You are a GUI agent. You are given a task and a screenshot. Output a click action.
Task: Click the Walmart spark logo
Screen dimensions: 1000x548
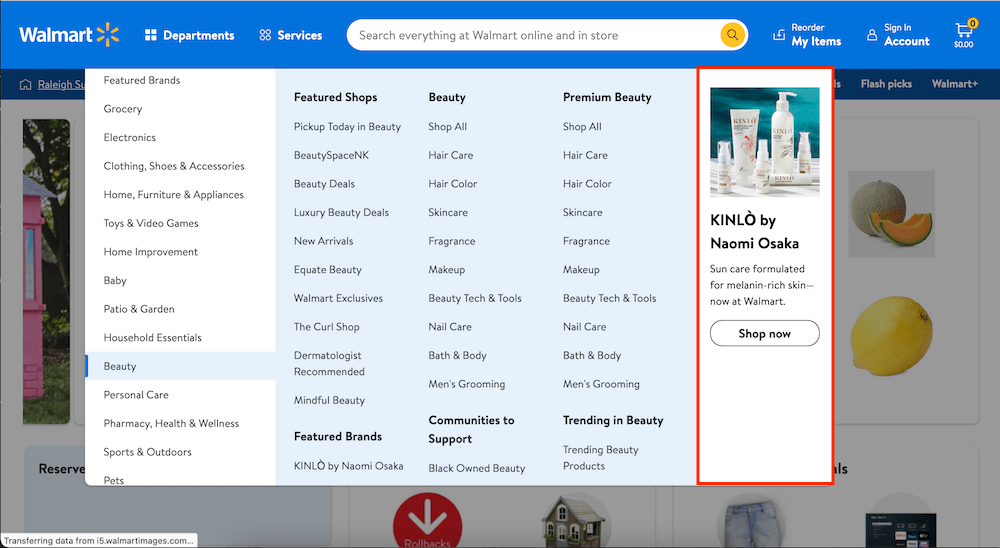coord(108,35)
